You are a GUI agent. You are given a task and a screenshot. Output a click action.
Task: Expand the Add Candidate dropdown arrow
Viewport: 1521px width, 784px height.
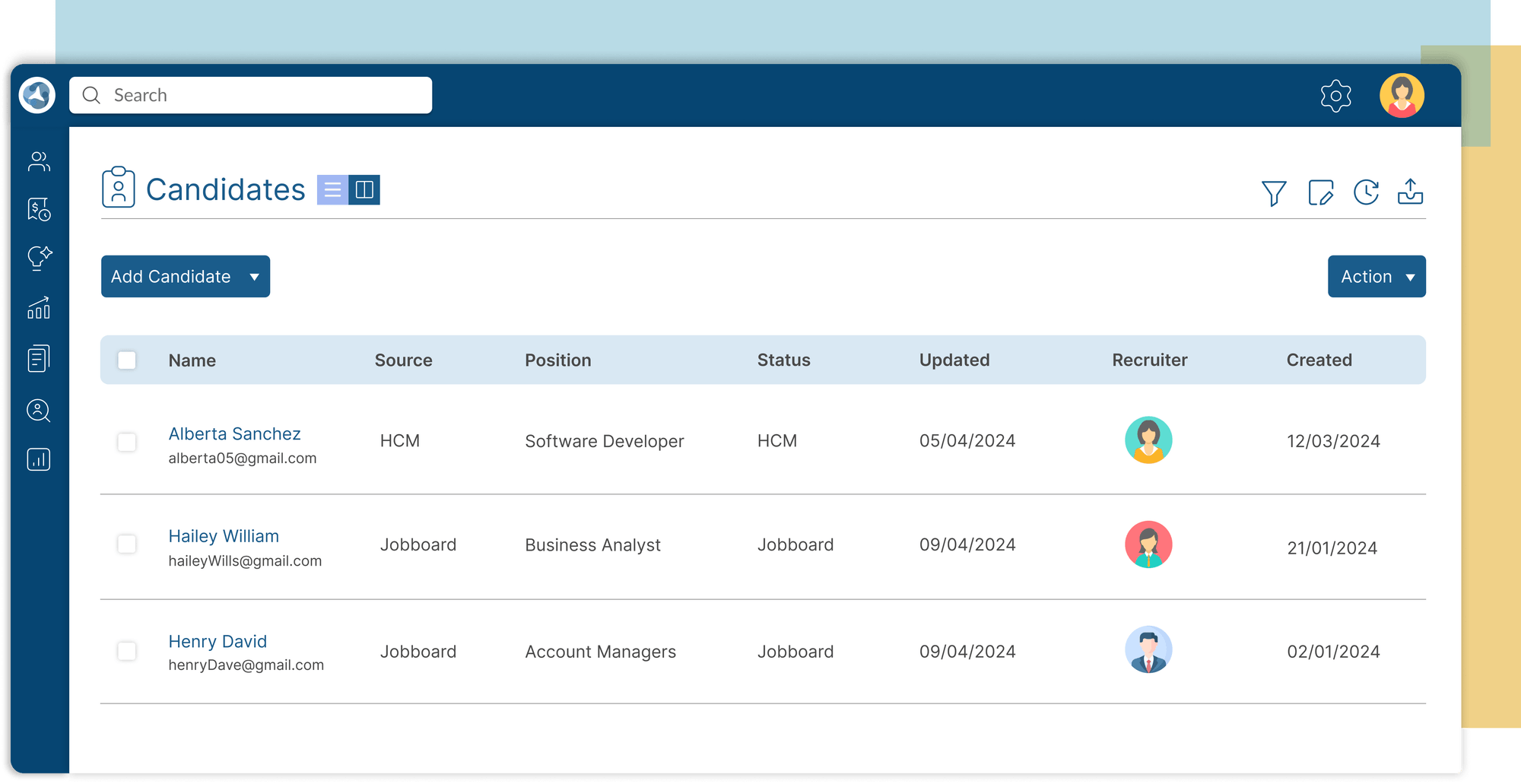[x=255, y=276]
